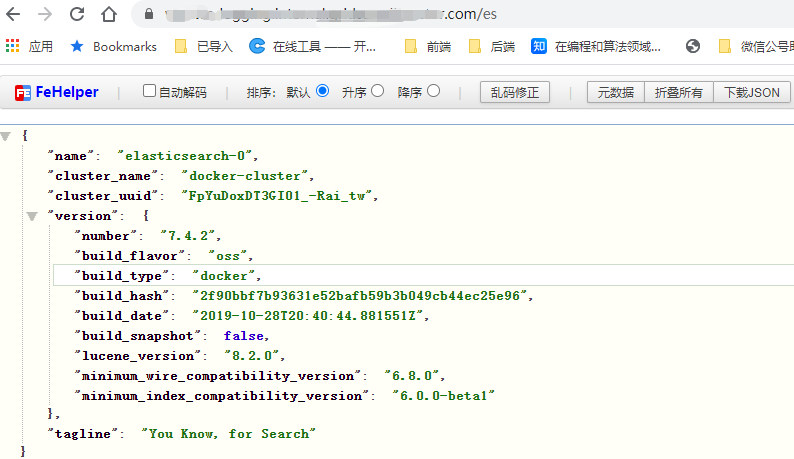794x459 pixels.
Task: View site security via the padlock icon
Action: point(149,14)
